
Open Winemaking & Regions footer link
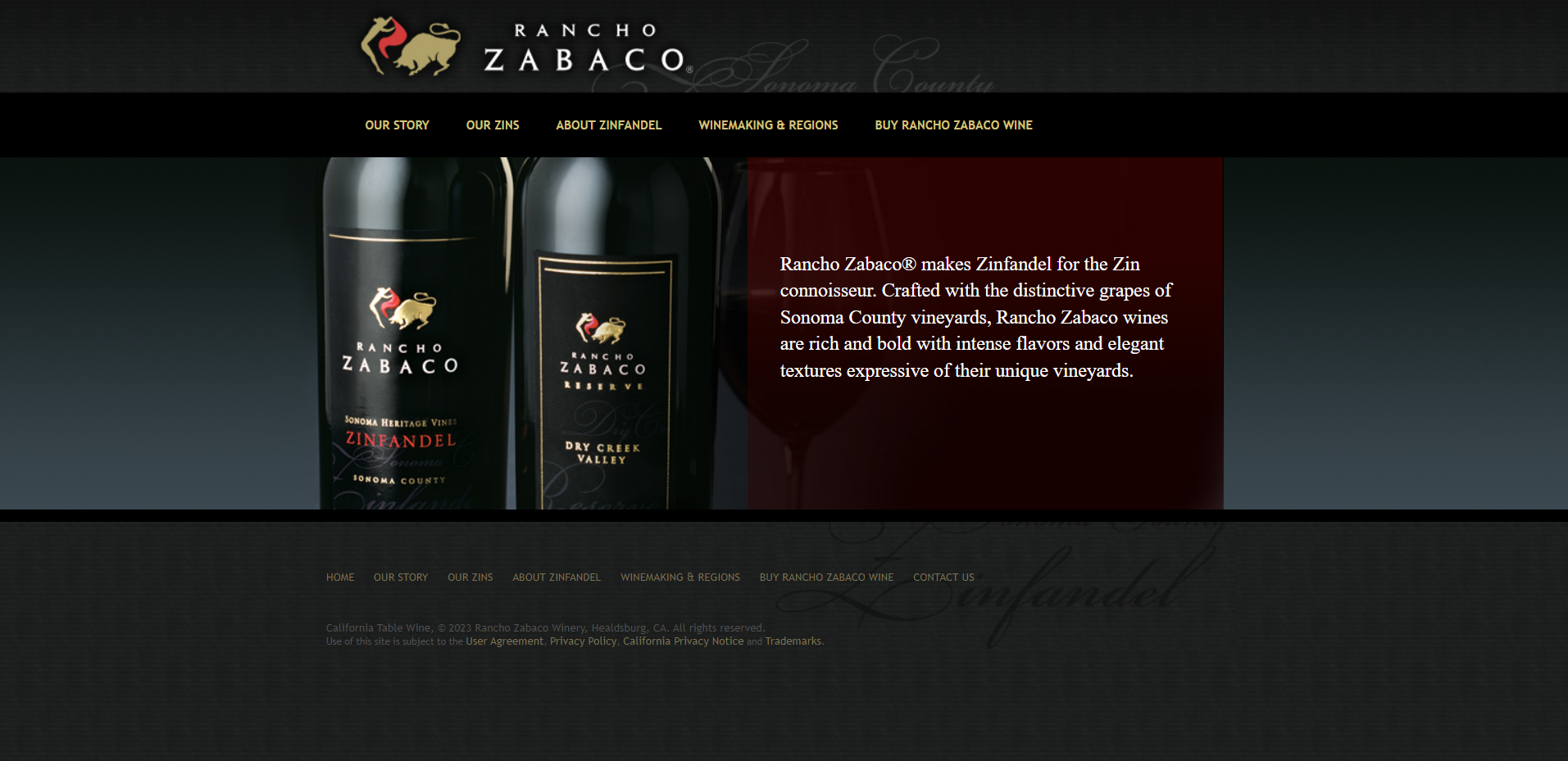click(x=680, y=578)
